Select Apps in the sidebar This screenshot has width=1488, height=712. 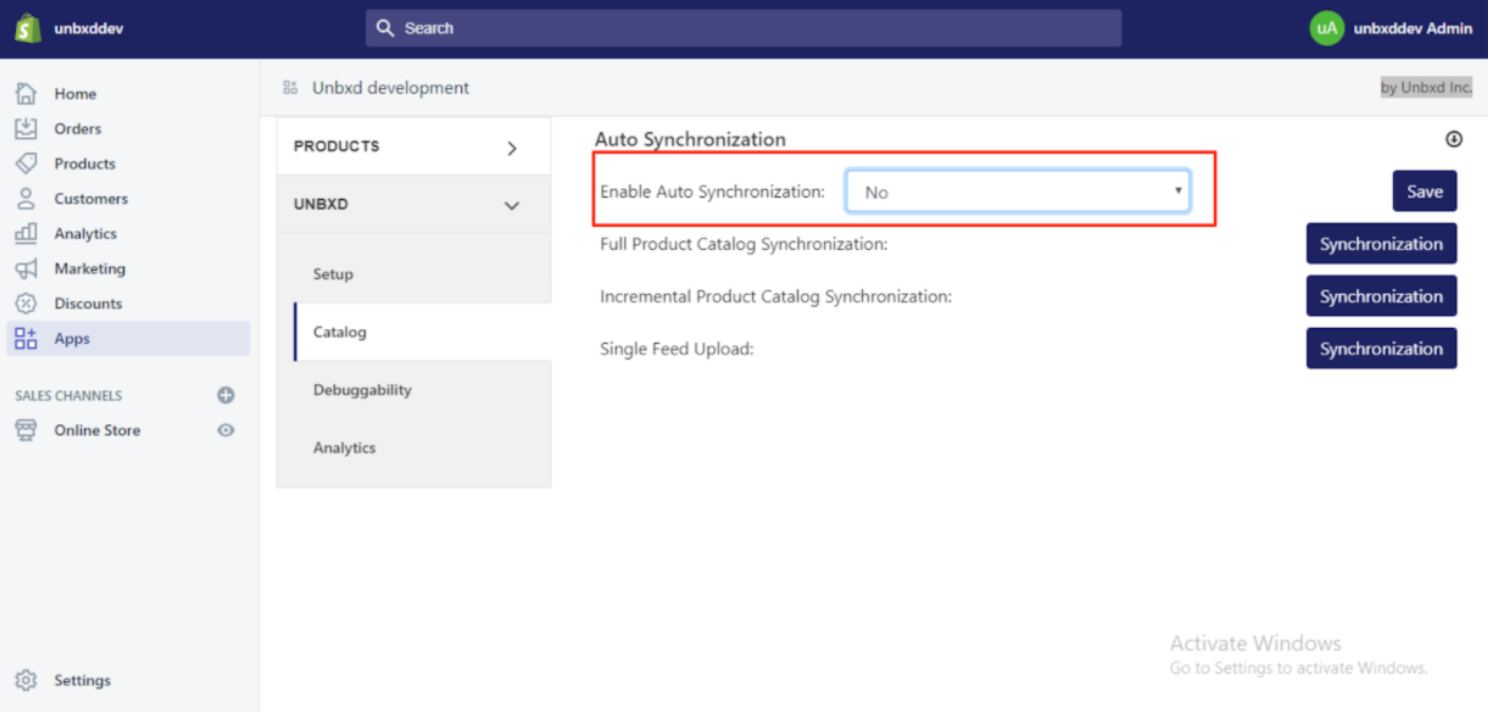tap(128, 338)
